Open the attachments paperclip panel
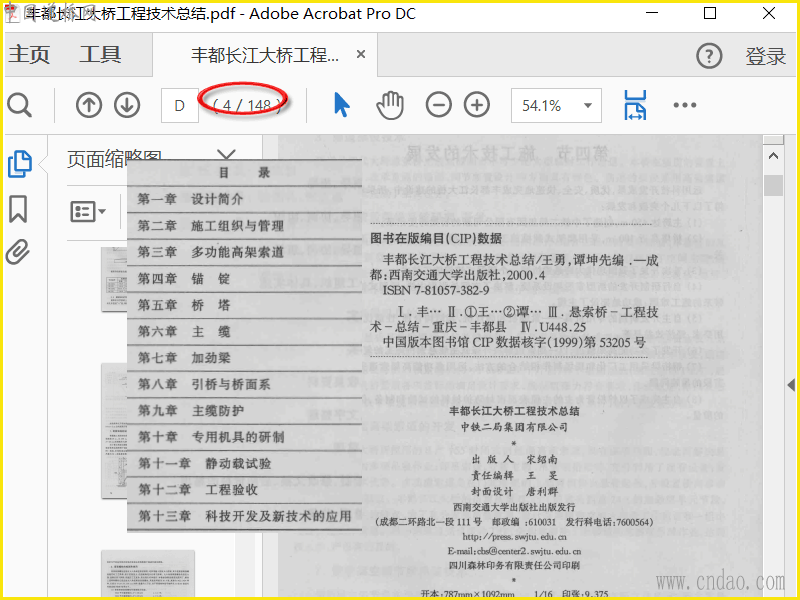Viewport: 800px width, 600px height. [x=18, y=252]
